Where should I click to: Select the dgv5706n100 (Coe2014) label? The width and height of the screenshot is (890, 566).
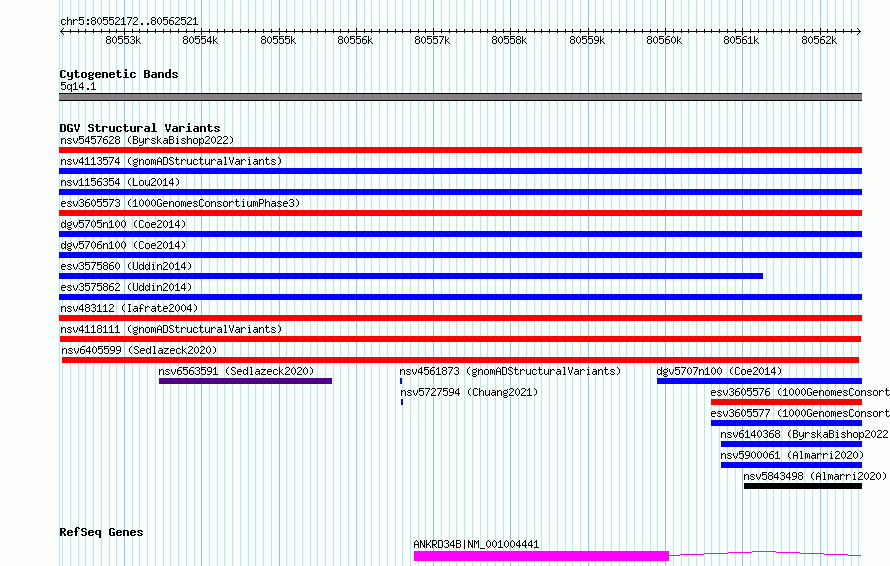[123, 245]
